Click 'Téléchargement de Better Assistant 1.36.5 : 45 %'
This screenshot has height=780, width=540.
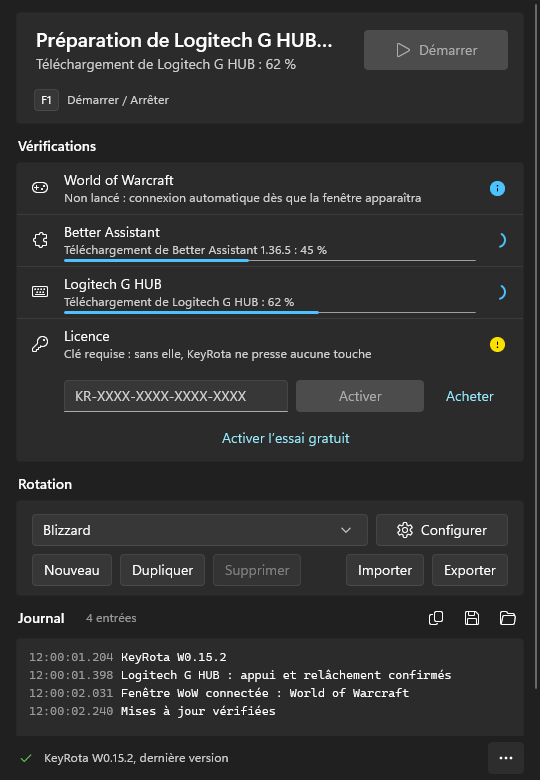(x=195, y=250)
